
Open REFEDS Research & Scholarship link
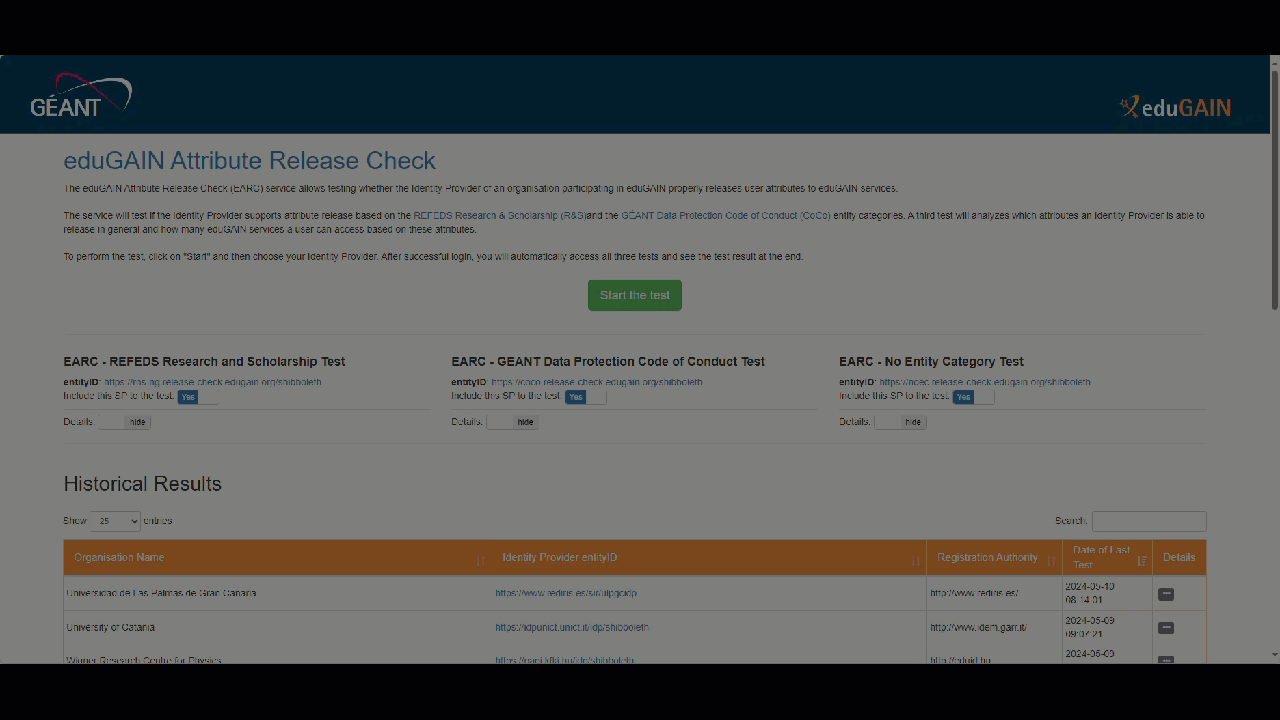click(499, 216)
